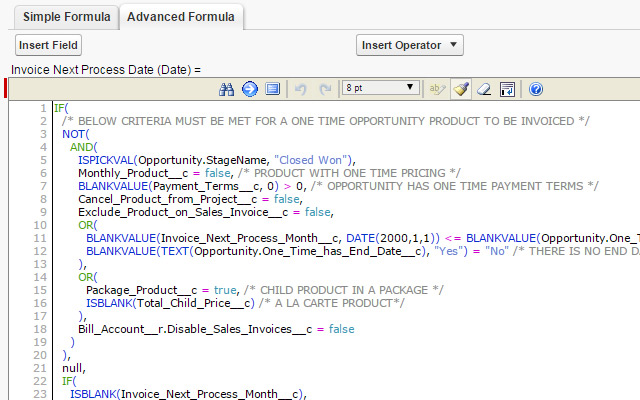Open the search binoculars tool
This screenshot has height=400, width=640.
tap(226, 89)
